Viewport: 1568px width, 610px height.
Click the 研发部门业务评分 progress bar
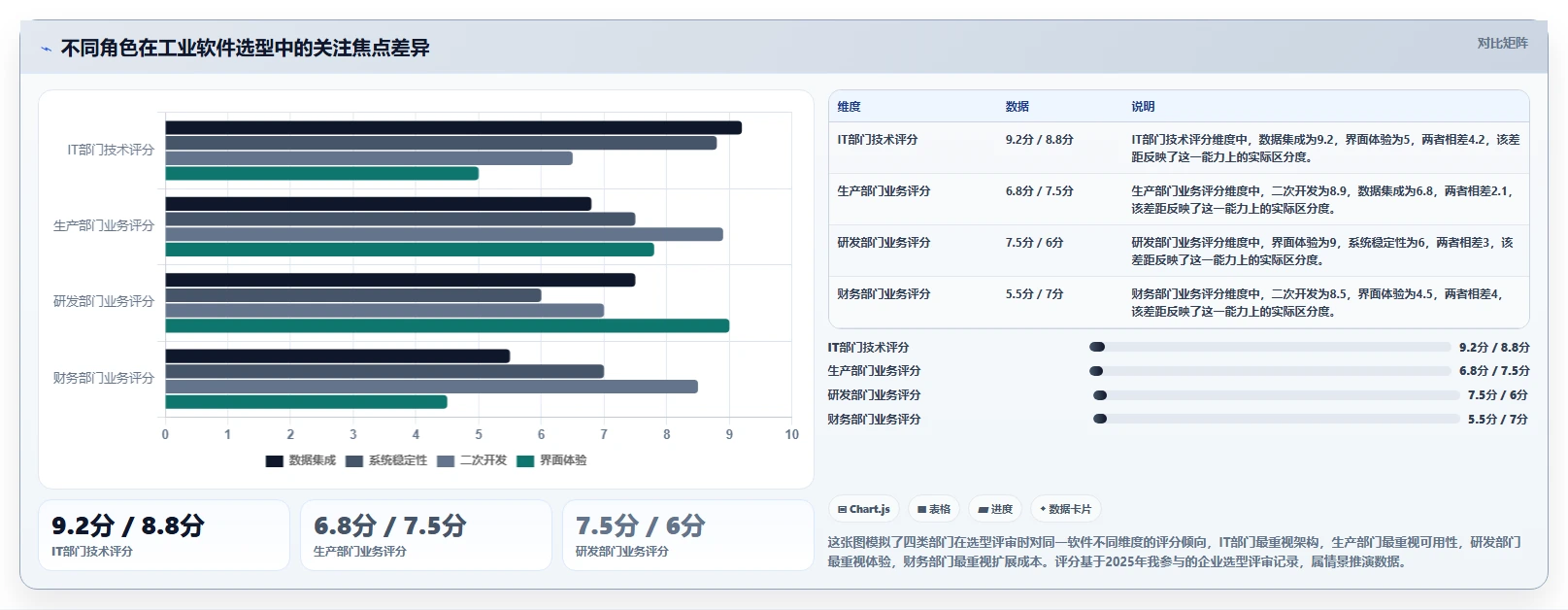point(1276,395)
